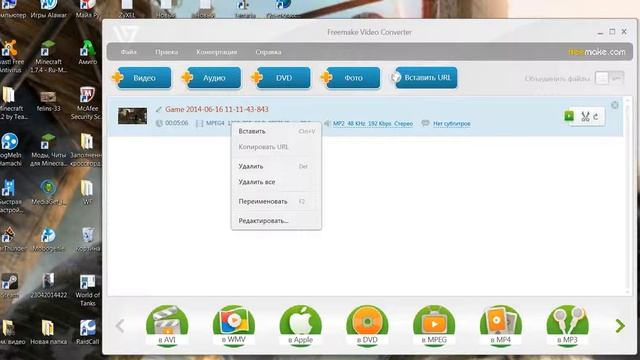Launch RaidCall from the desktop
640x360 pixels.
pyautogui.click(x=87, y=333)
